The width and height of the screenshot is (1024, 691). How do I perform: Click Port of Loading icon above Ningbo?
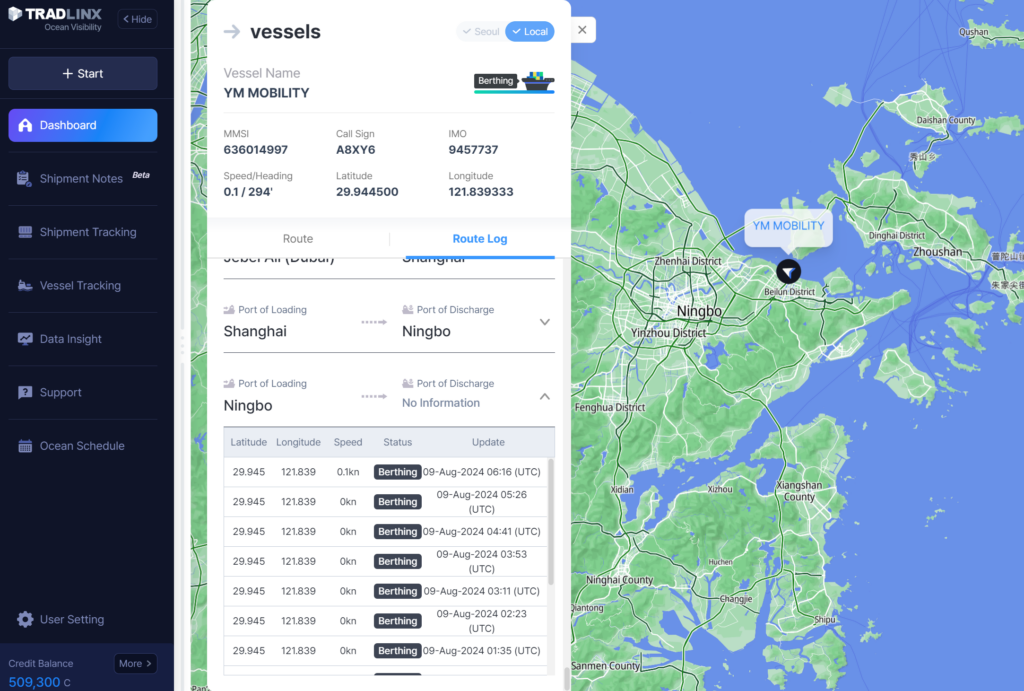click(x=229, y=383)
